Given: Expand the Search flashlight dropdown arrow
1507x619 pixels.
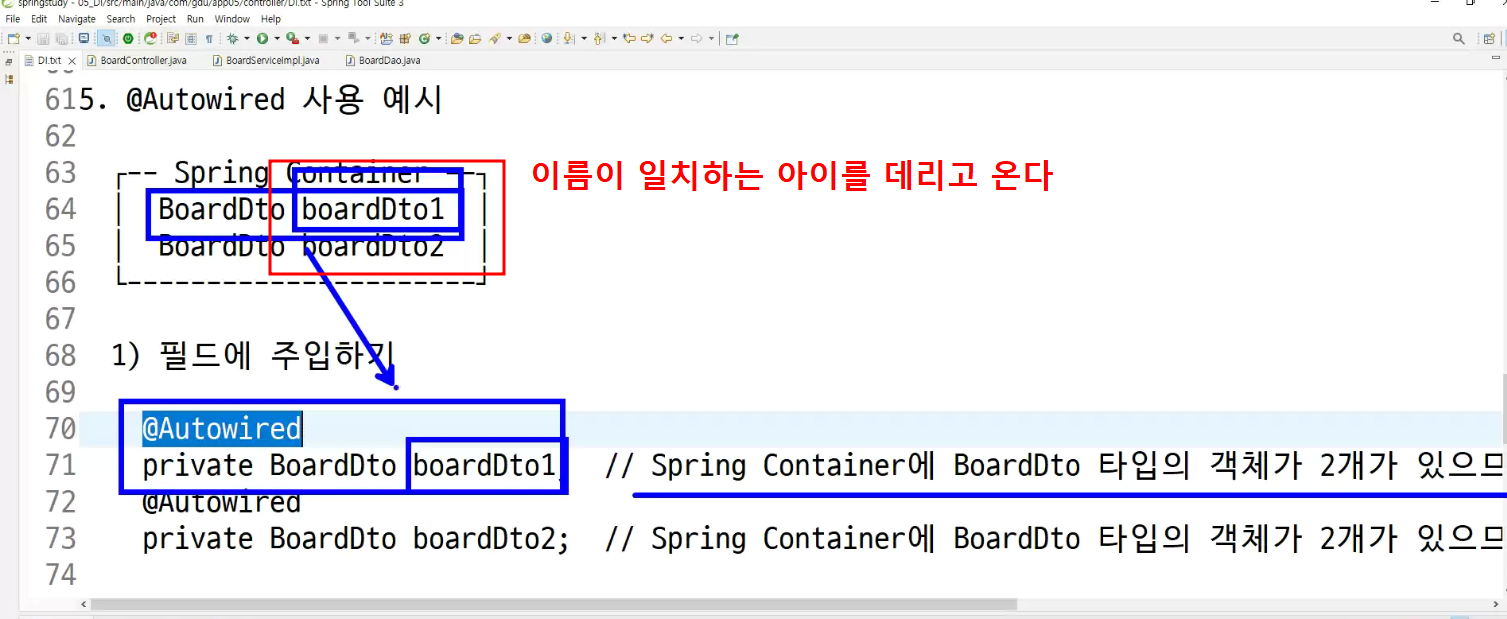Looking at the screenshot, I should click(x=509, y=39).
